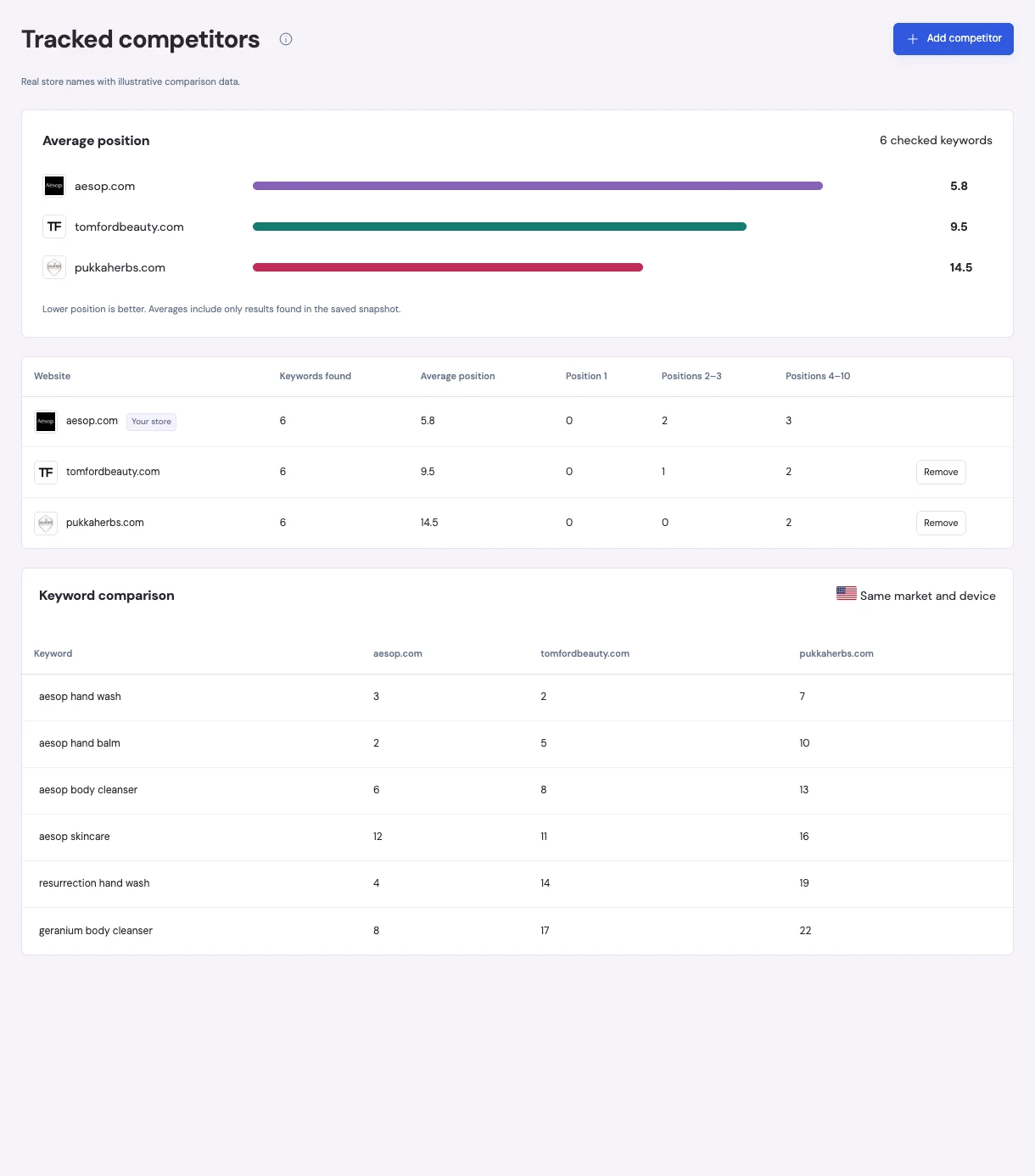This screenshot has height=1176, width=1035.
Task: Click the Keyword comparison heading
Action: point(107,596)
